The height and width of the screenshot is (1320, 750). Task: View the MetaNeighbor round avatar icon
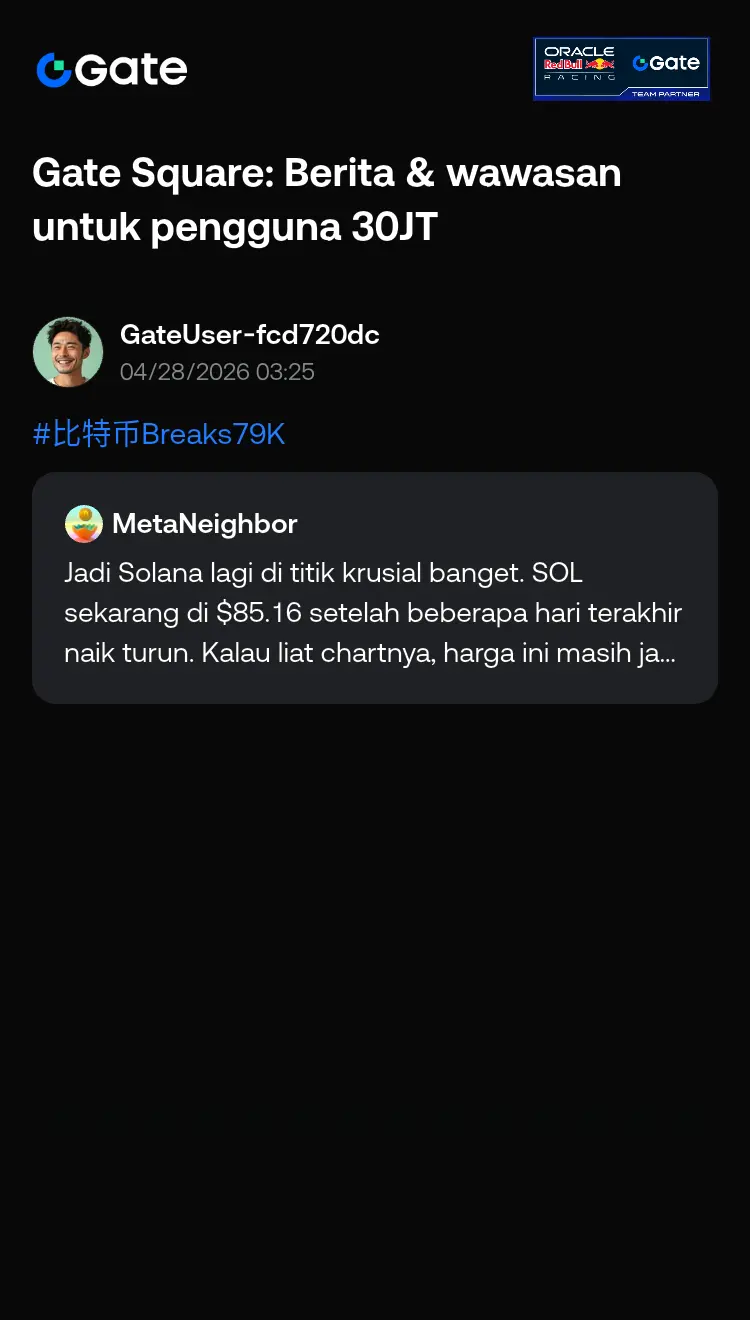coord(84,523)
